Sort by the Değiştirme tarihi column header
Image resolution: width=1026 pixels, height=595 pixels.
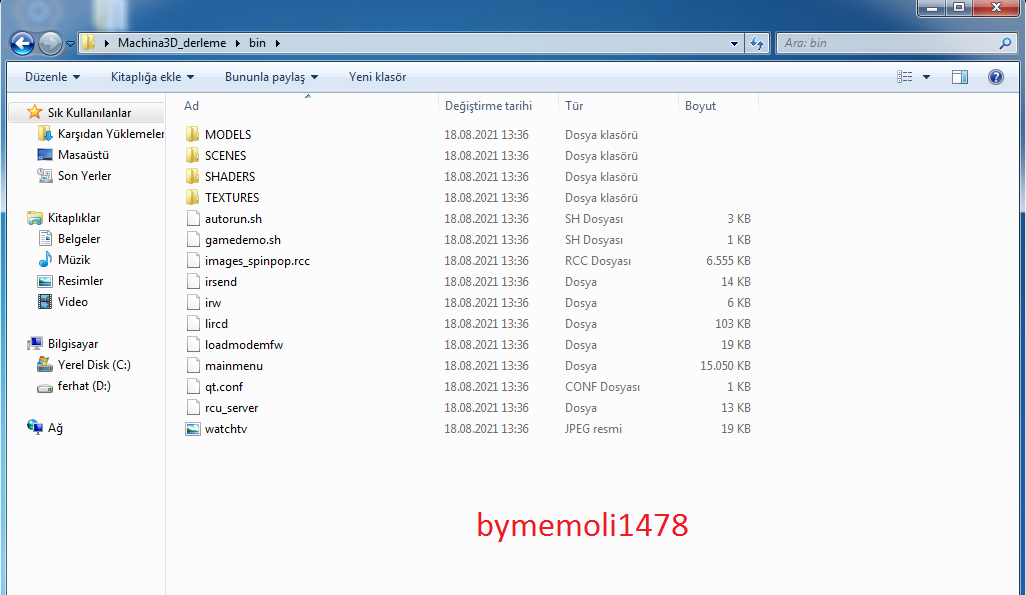click(x=488, y=106)
